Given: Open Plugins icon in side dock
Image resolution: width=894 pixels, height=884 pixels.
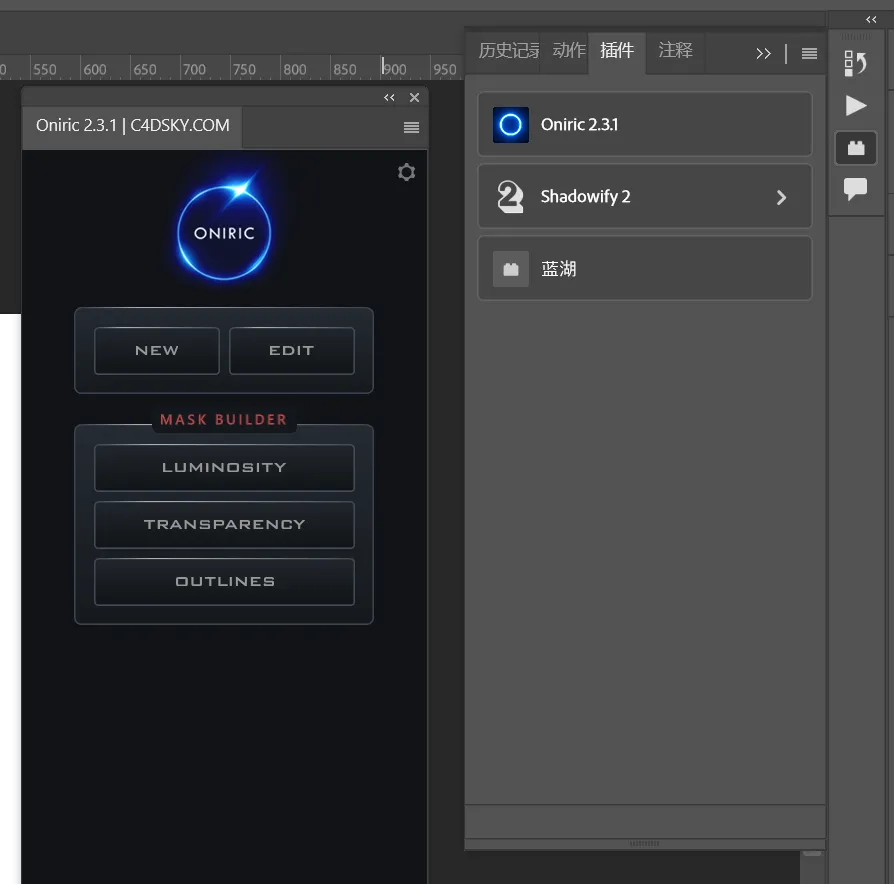Looking at the screenshot, I should [856, 148].
